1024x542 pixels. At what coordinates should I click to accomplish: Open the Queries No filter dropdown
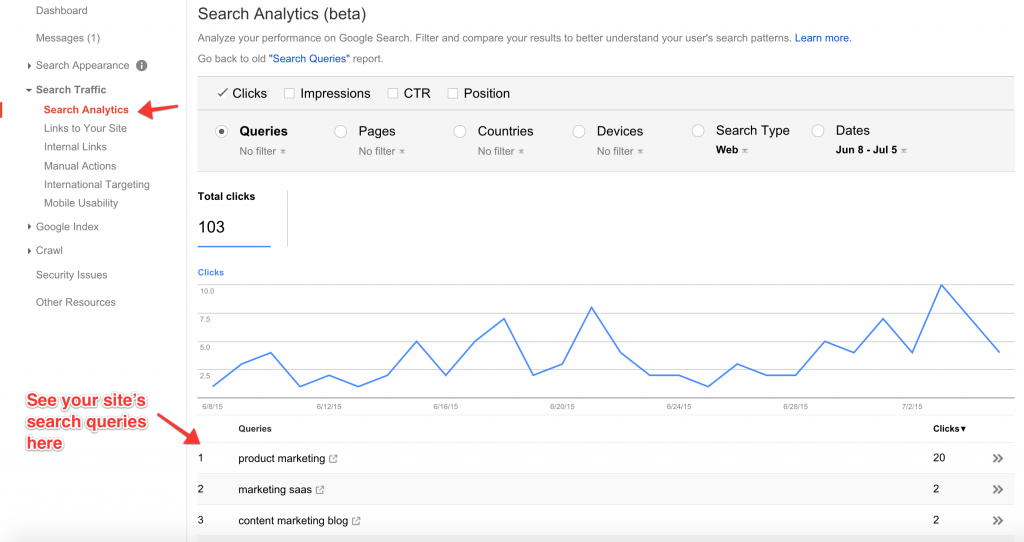[x=263, y=151]
